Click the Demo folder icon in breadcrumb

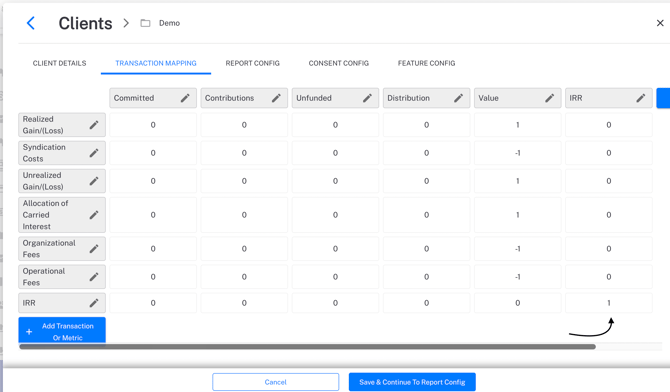[145, 23]
